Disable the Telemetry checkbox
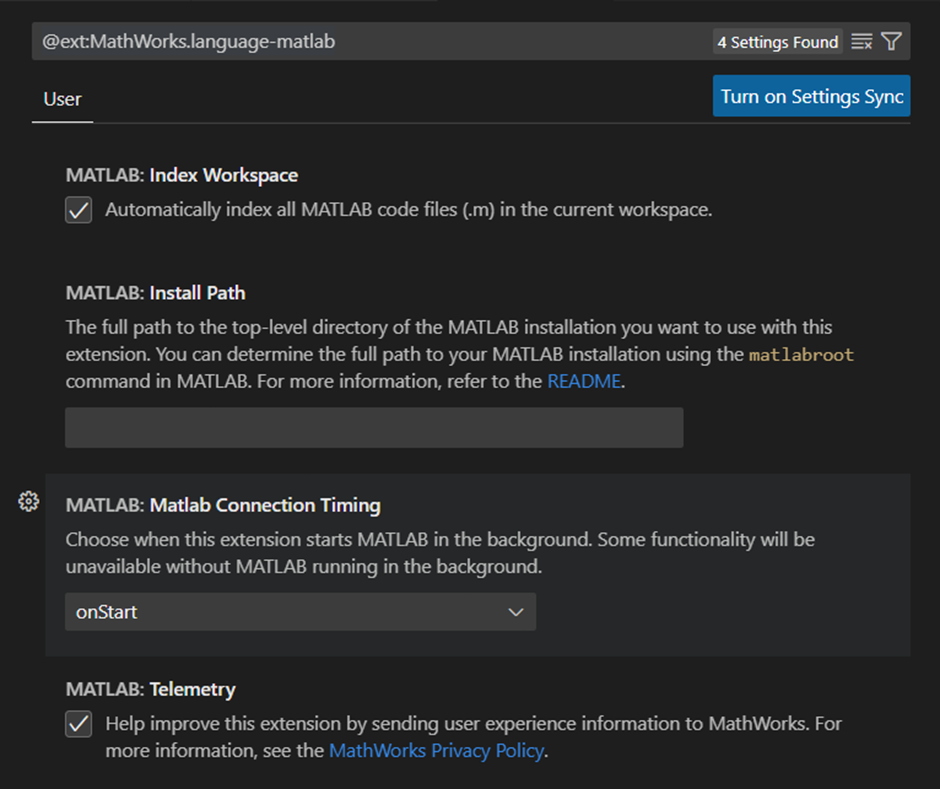 (79, 724)
